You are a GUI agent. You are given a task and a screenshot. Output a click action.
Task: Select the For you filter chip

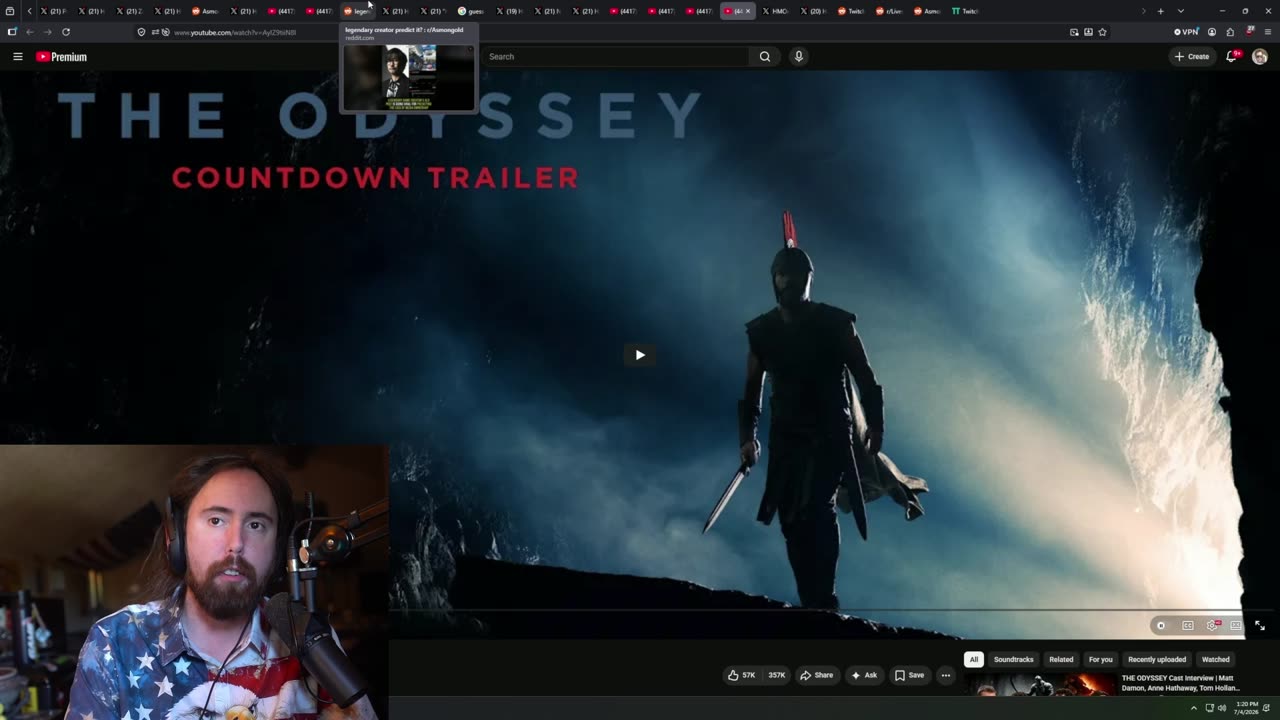[x=1100, y=660]
